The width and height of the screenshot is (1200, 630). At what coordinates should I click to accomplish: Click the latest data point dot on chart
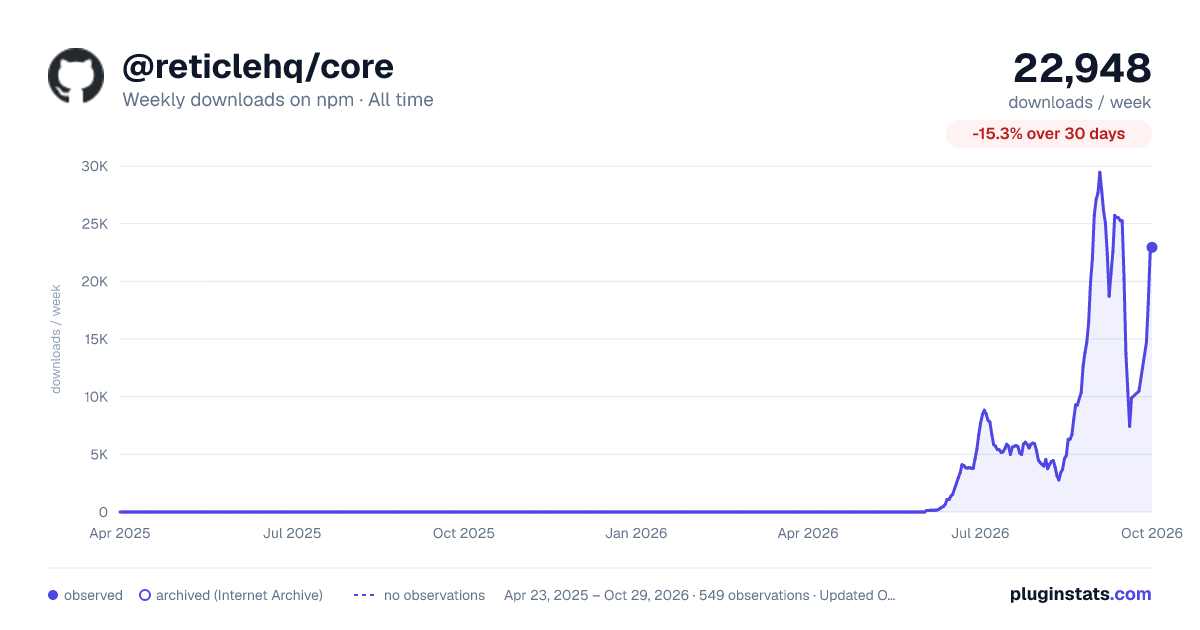pos(1152,247)
